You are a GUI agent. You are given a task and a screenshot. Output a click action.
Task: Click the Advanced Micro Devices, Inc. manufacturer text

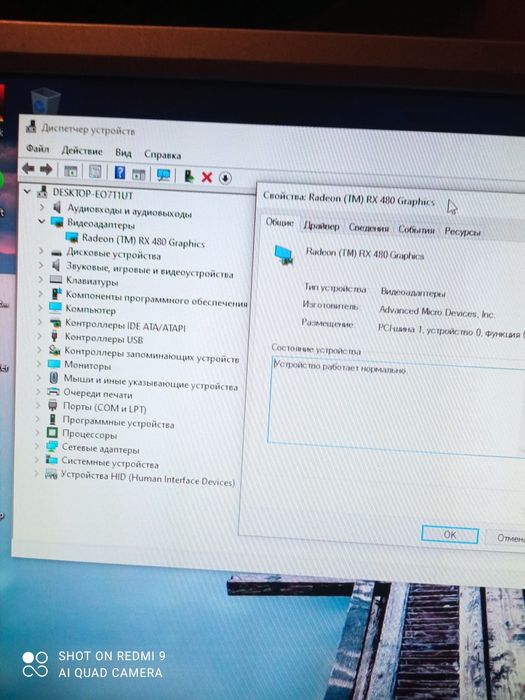click(437, 312)
